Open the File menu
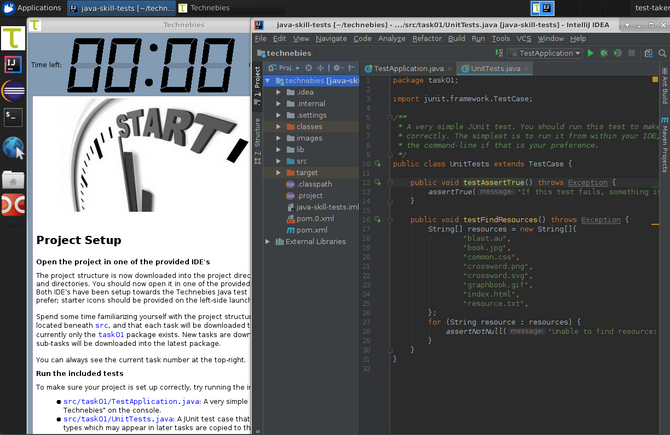This screenshot has width=670, height=435. (260, 38)
